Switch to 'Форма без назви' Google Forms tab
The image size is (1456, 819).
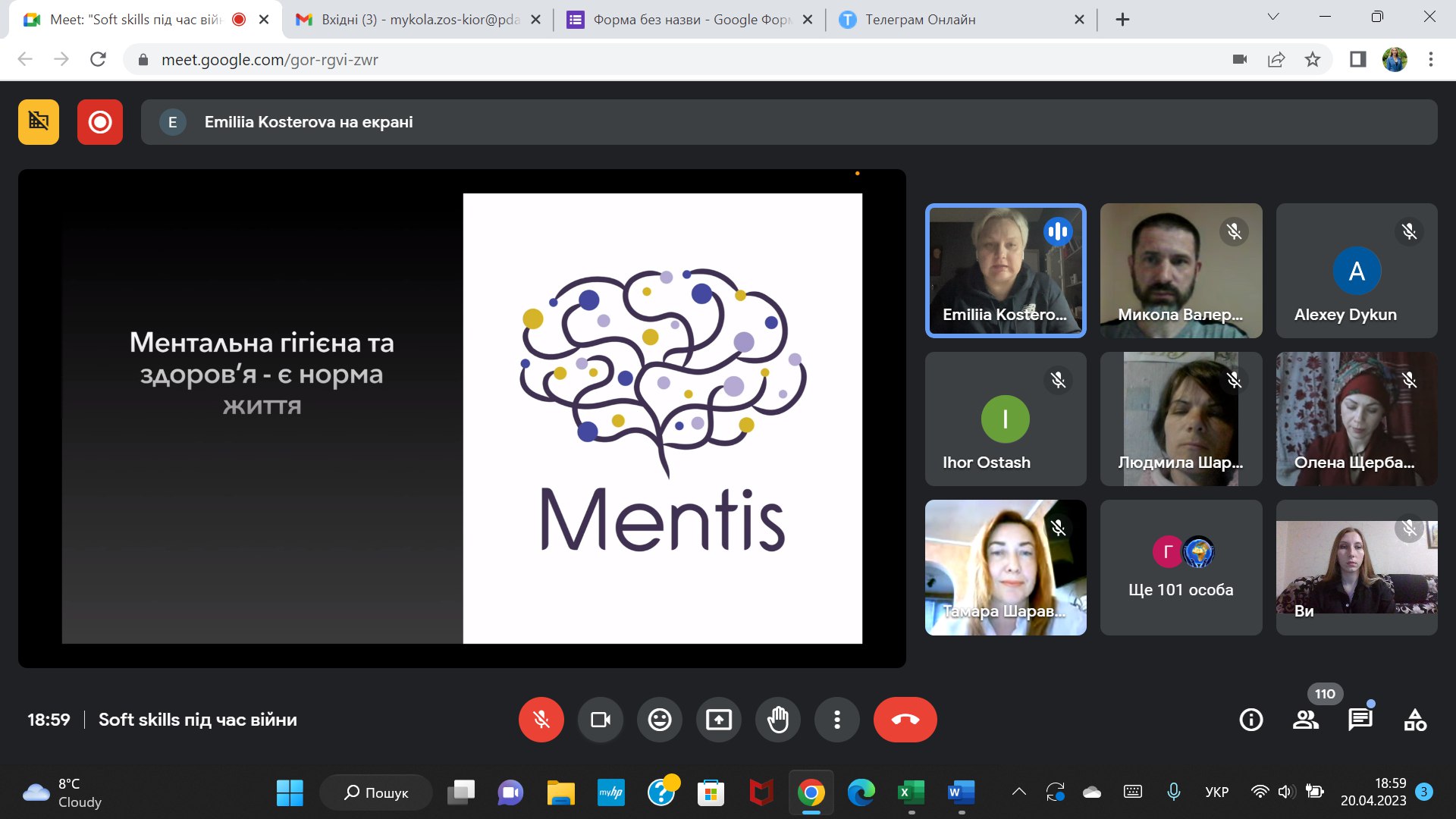[689, 20]
